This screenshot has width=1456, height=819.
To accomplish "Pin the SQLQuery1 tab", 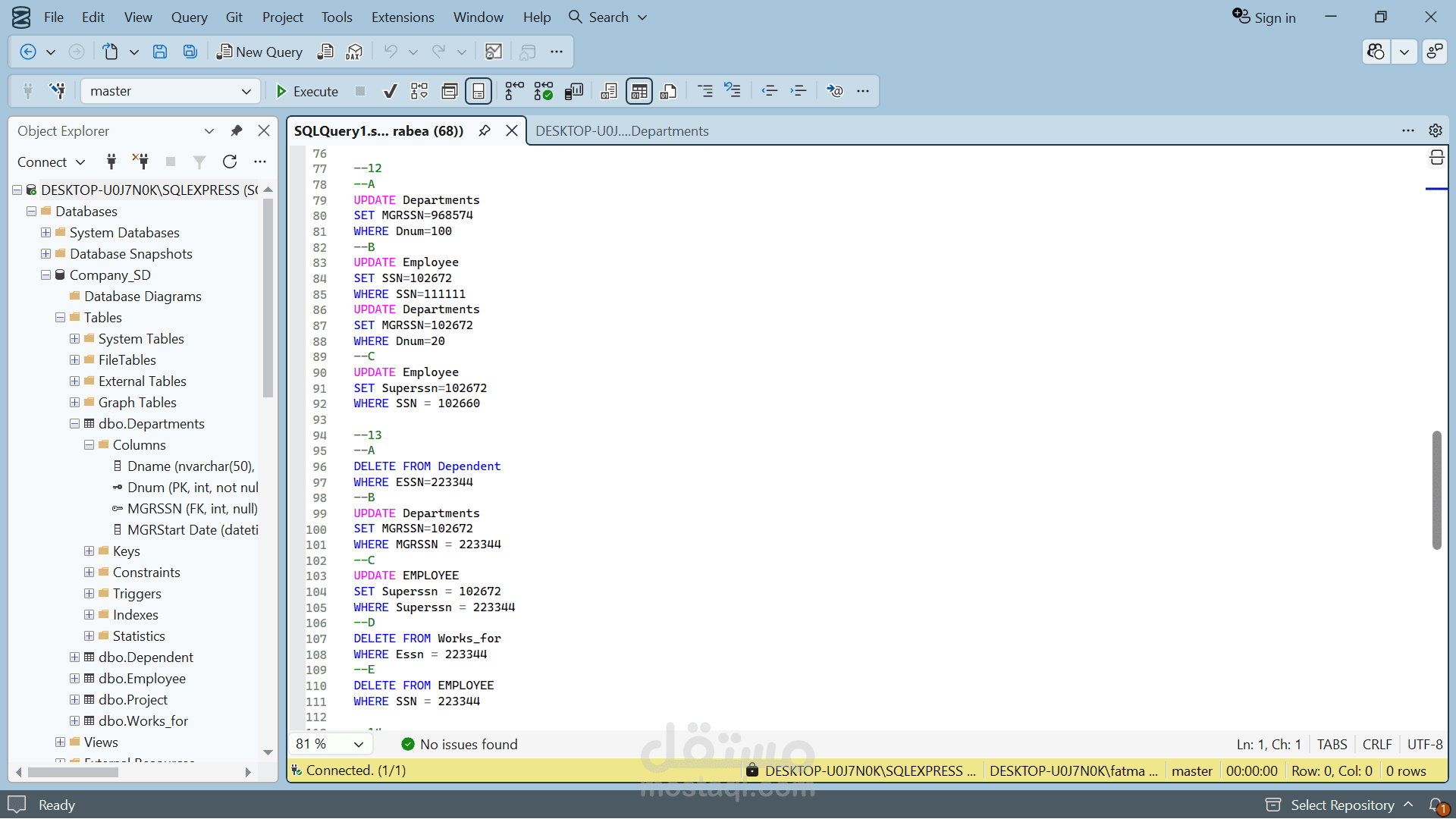I will [x=485, y=131].
